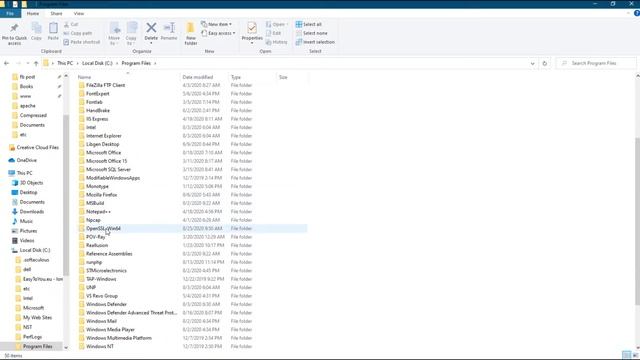Image resolution: width=640 pixels, height=360 pixels.
Task: Expand path chevron after This PC
Action: [x=78, y=63]
